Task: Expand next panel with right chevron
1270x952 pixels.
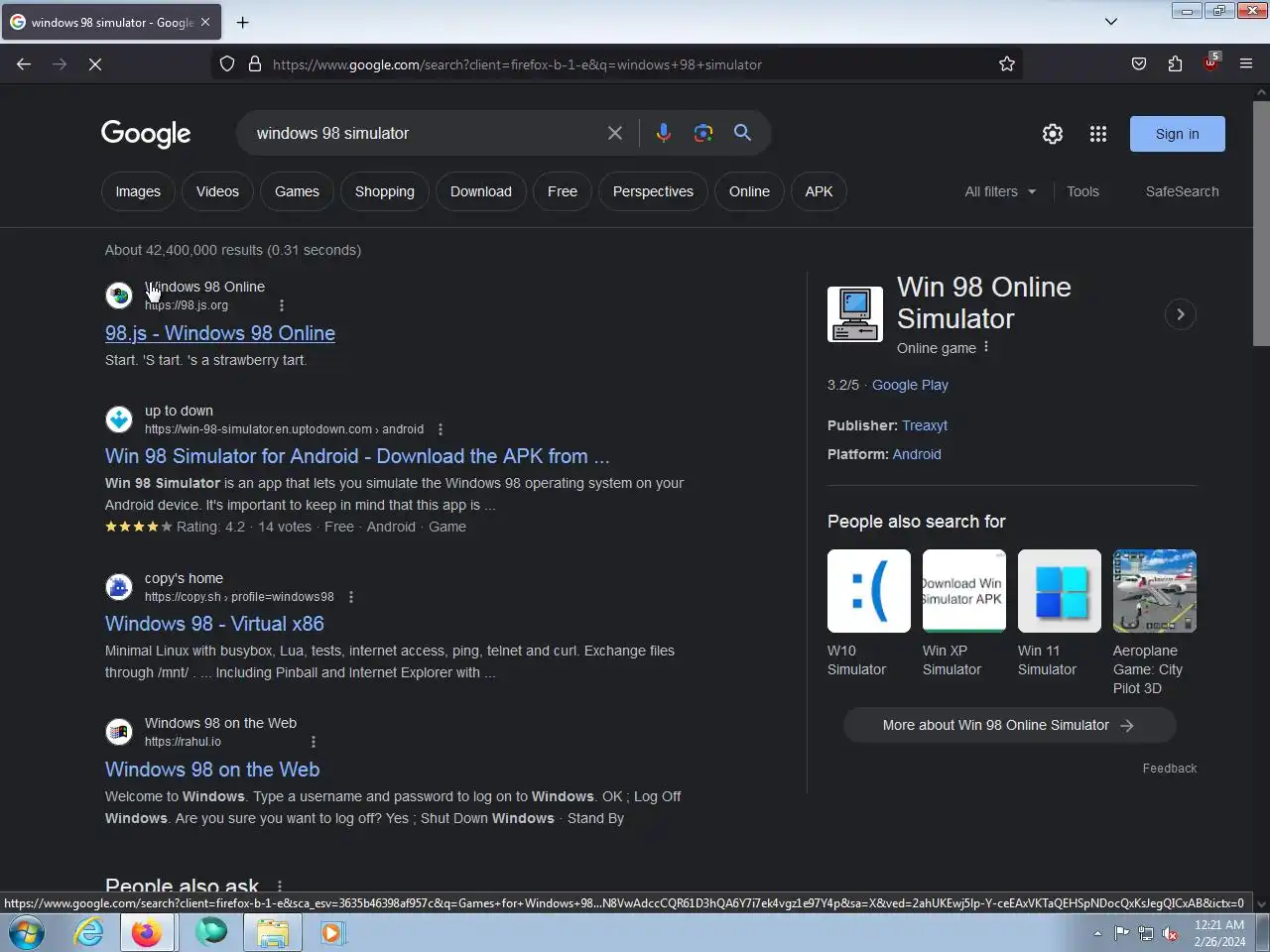Action: (x=1181, y=314)
